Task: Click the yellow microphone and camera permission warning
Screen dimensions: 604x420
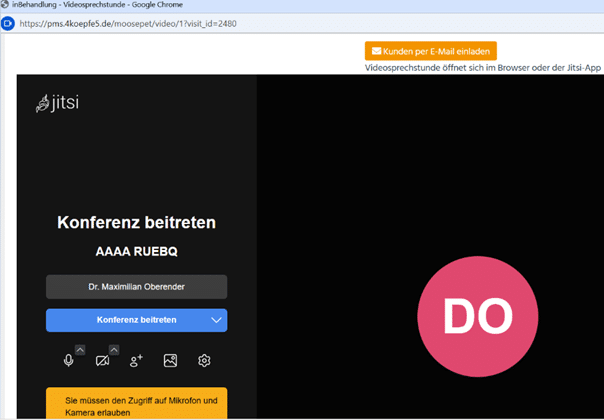Action: pyautogui.click(x=136, y=404)
